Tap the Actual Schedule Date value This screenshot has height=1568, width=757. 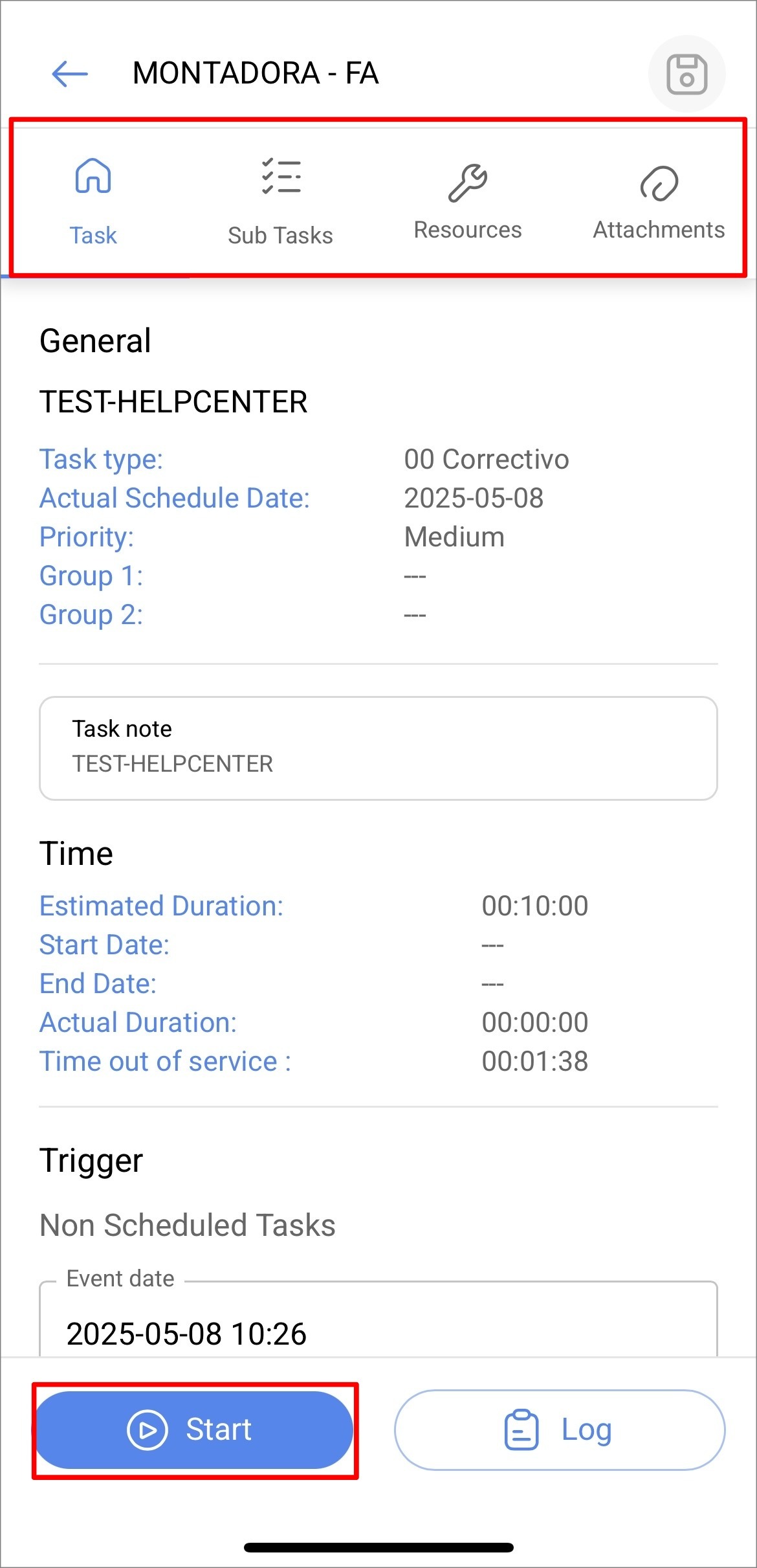474,498
